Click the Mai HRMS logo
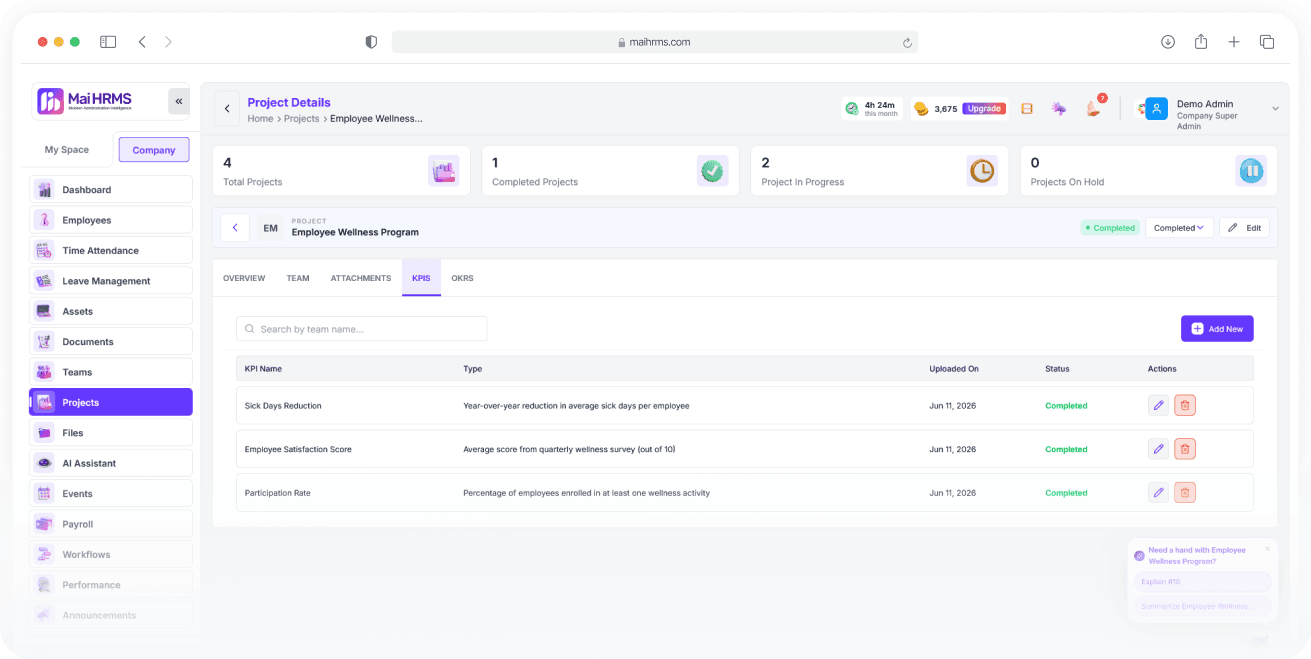 coord(85,101)
